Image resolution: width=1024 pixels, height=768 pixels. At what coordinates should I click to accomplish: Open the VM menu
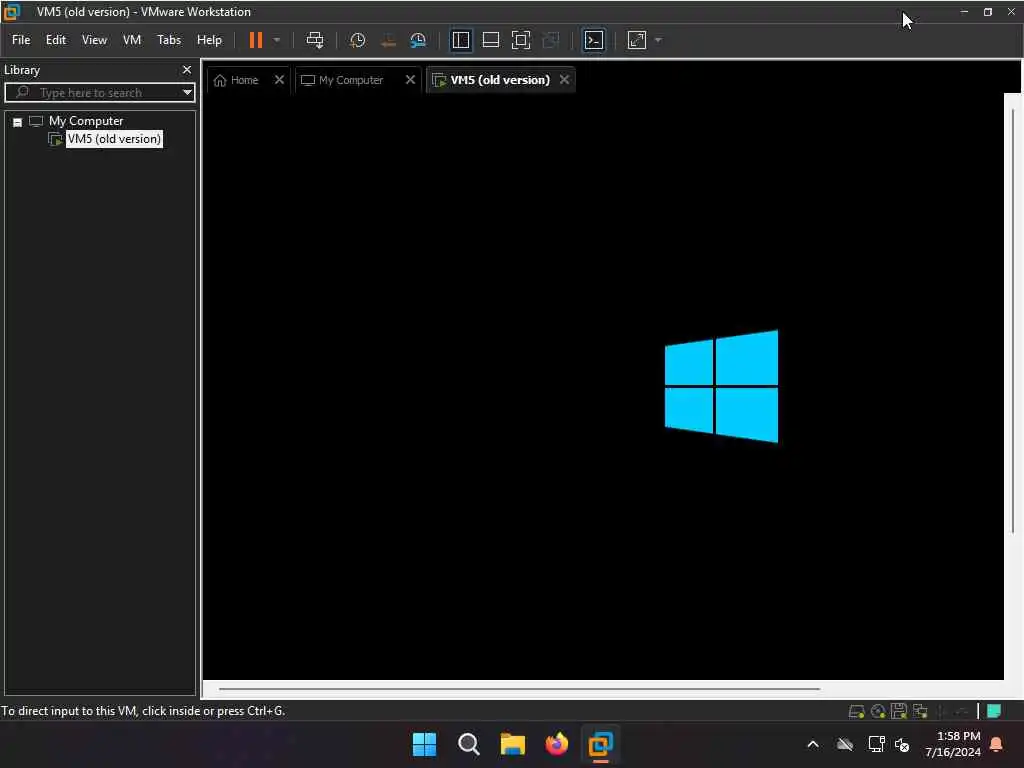coord(132,40)
